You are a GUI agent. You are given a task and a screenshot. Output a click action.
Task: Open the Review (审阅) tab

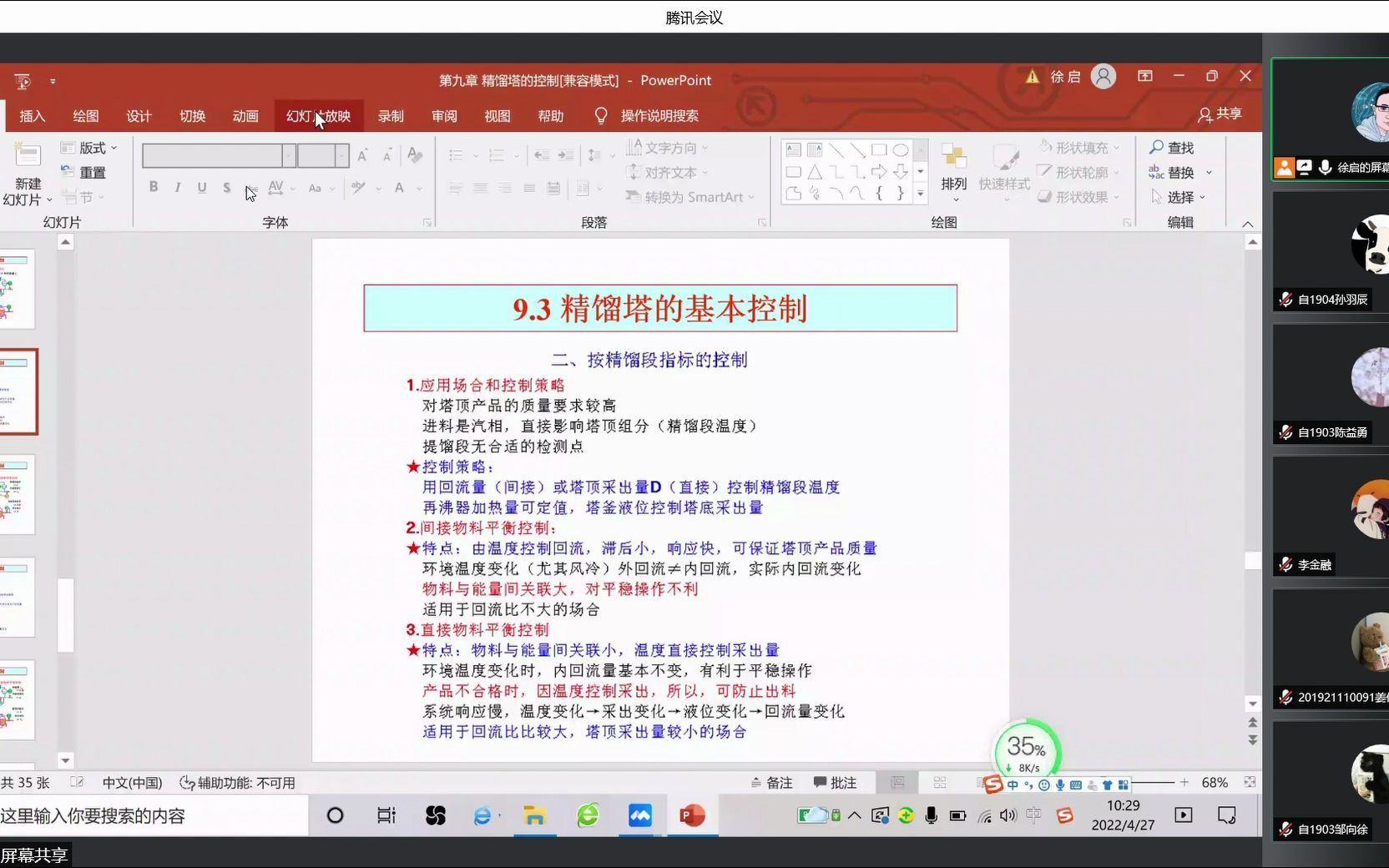(x=444, y=116)
